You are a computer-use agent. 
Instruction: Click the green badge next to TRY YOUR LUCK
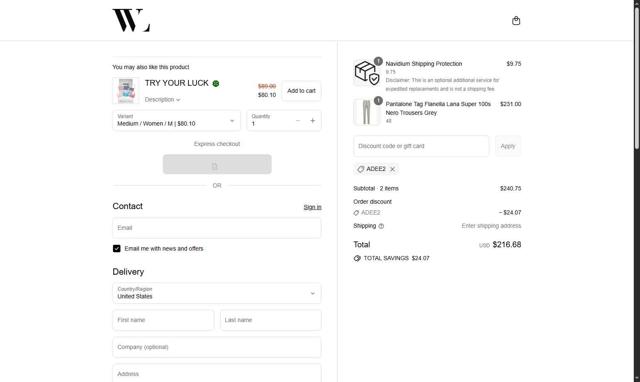(216, 84)
